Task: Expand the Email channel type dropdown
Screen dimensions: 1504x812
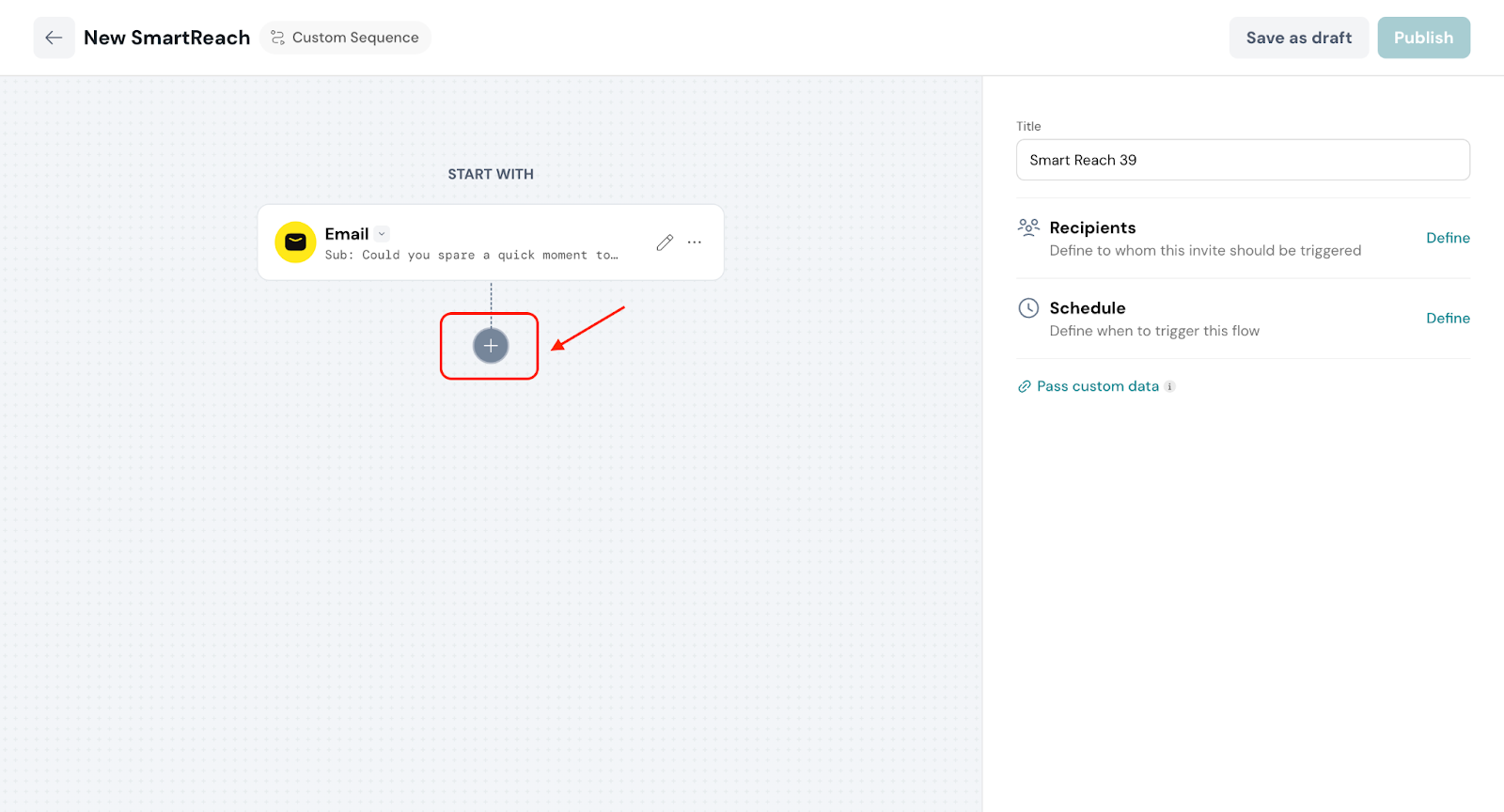Action: tap(382, 234)
